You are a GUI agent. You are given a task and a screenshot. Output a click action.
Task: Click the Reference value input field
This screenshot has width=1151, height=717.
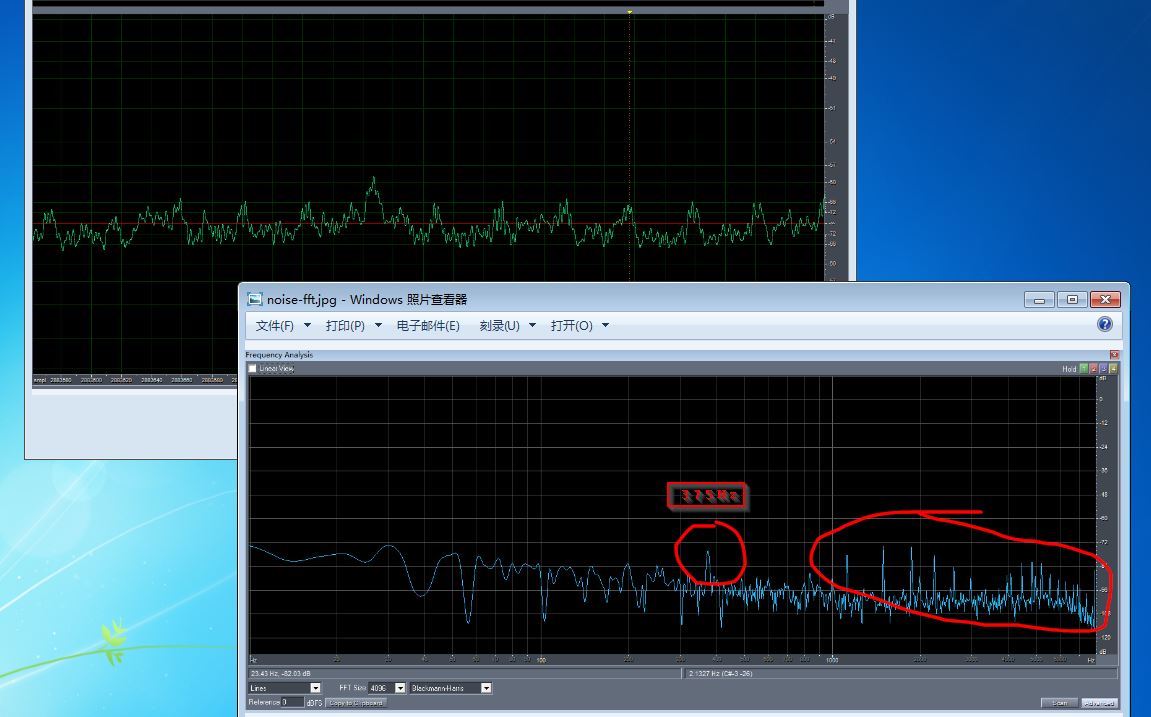292,702
